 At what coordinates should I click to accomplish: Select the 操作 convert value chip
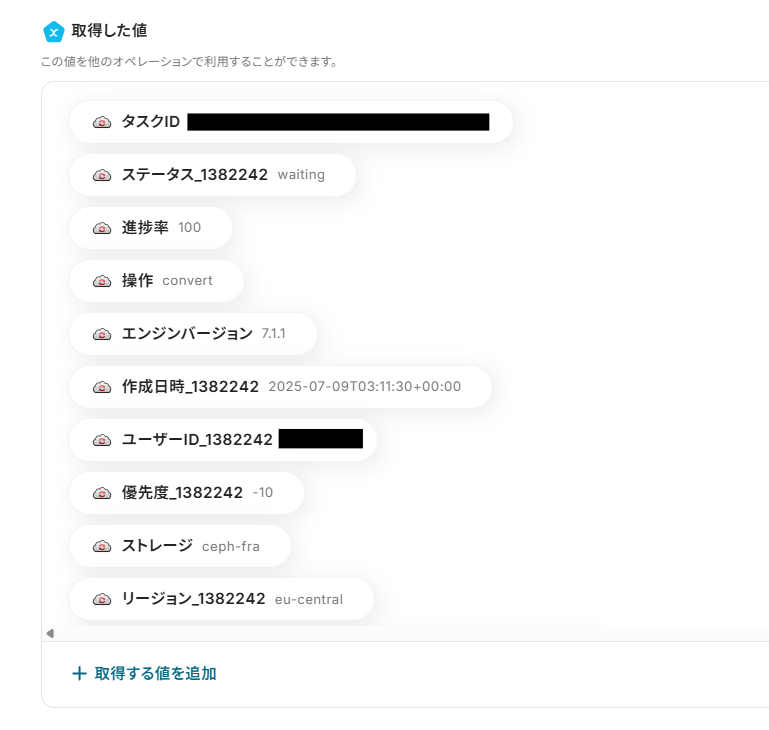156,281
